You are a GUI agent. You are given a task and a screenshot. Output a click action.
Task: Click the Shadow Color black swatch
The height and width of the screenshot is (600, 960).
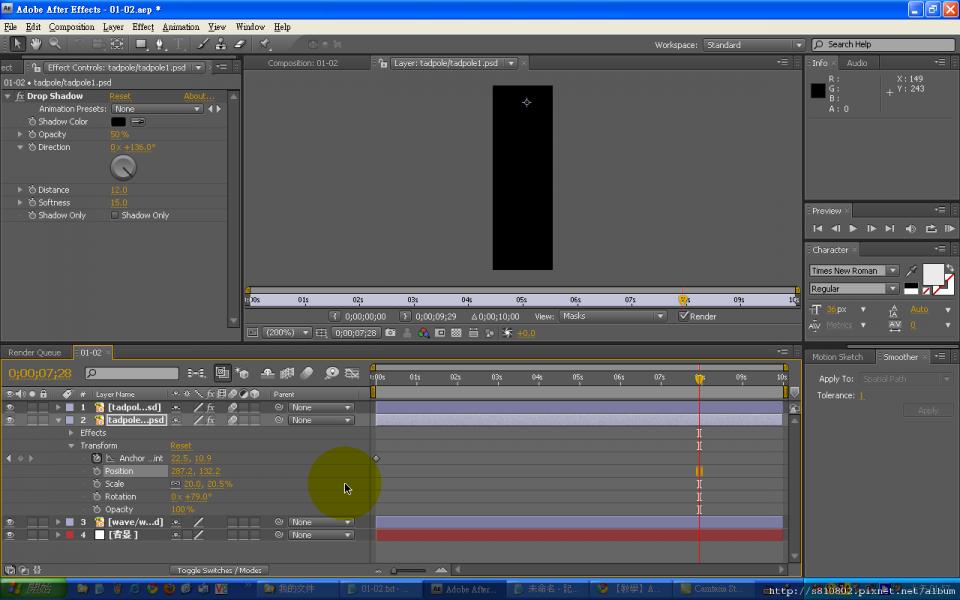[118, 122]
